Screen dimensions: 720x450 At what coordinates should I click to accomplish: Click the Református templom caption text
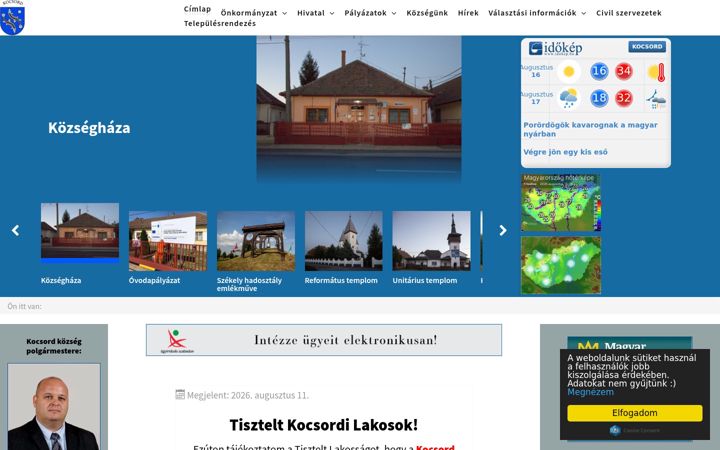pos(341,280)
